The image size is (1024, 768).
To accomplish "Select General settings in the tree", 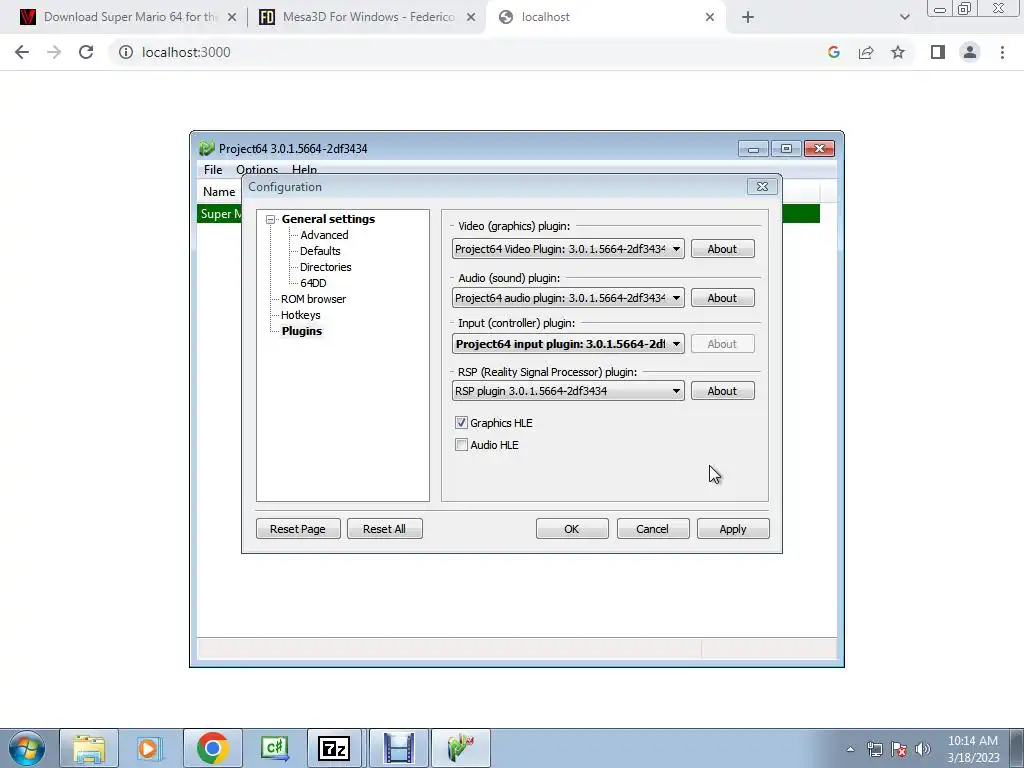I will click(328, 219).
